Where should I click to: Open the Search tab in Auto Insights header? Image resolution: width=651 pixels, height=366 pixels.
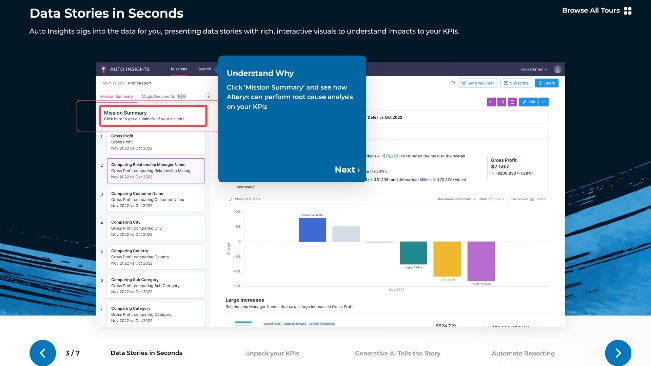pyautogui.click(x=204, y=69)
